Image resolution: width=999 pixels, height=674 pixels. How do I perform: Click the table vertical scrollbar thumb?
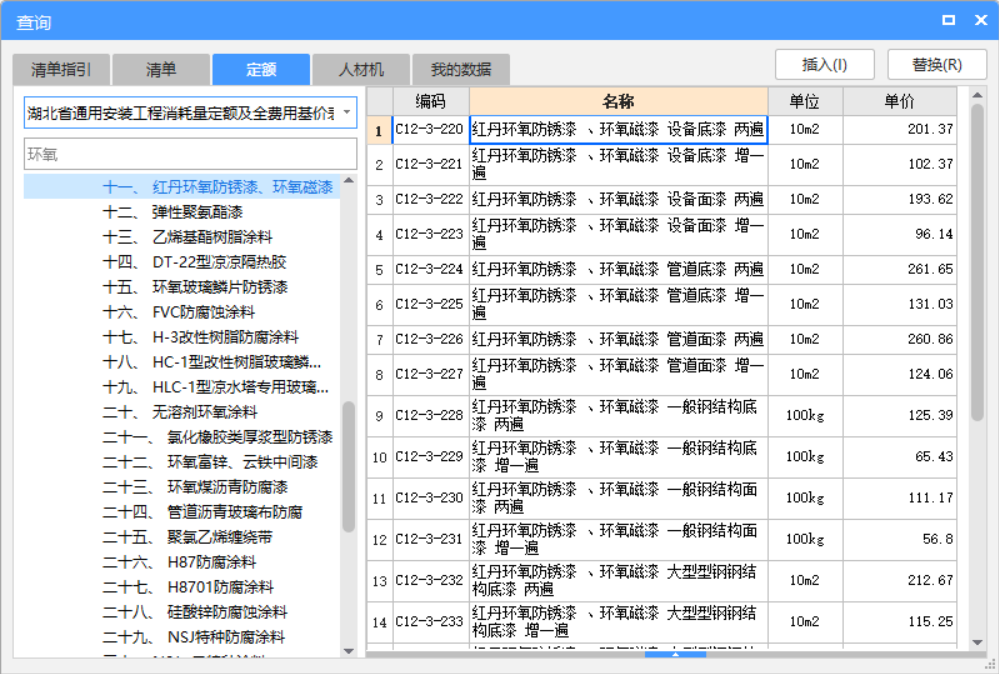click(x=977, y=262)
